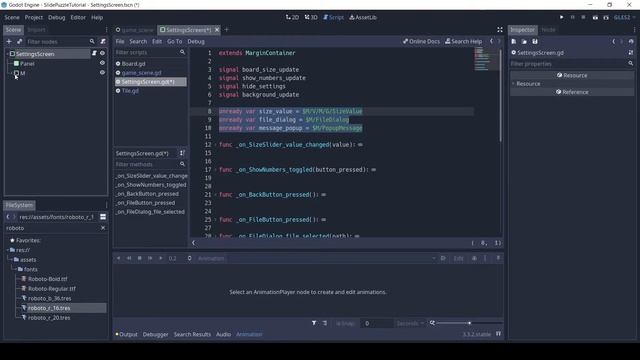640x360 pixels.
Task: Select Board.gd in the script list
Action: pos(133,64)
